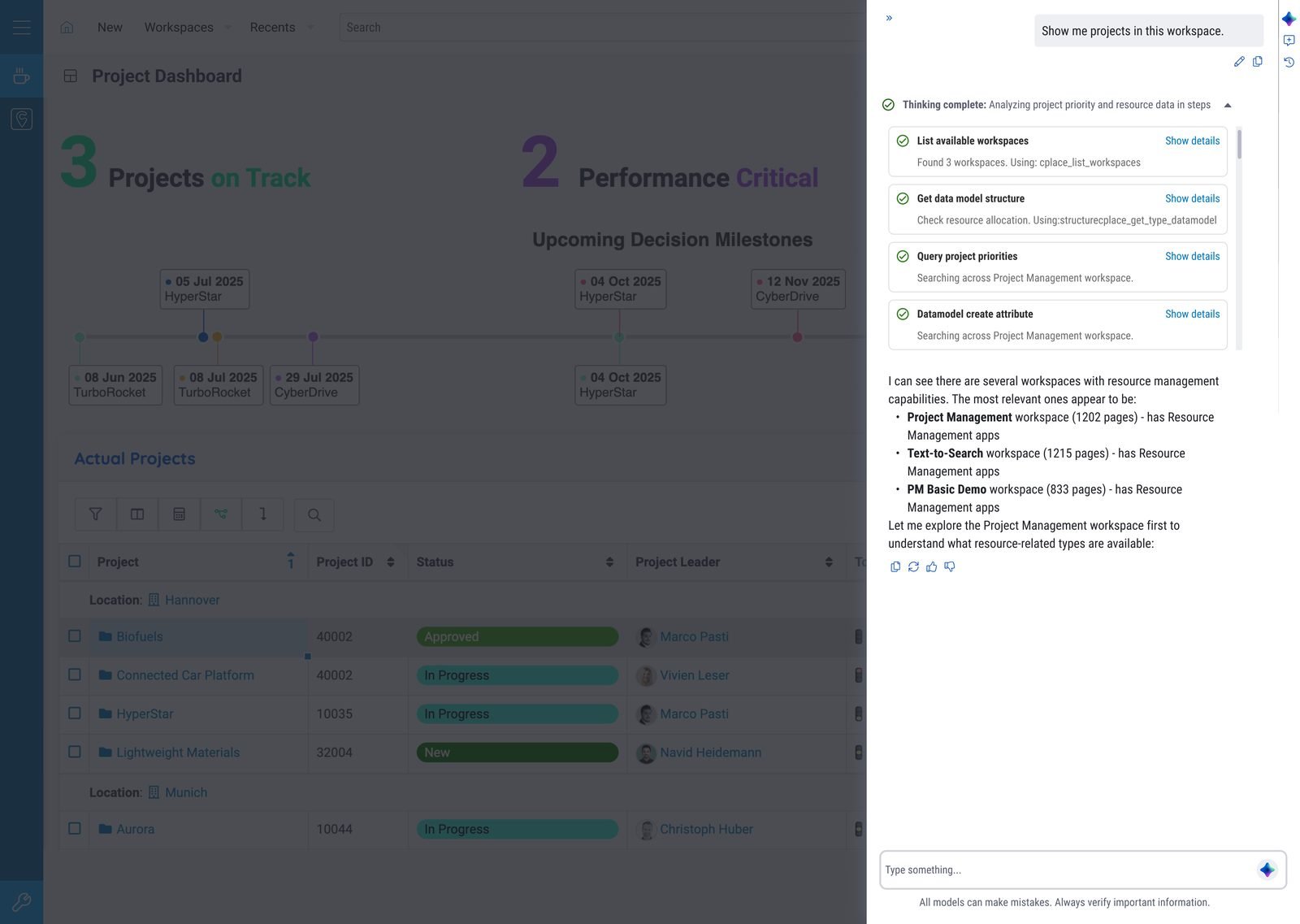The height and width of the screenshot is (924, 1300).
Task: Give thumbs up to the response
Action: click(x=931, y=566)
